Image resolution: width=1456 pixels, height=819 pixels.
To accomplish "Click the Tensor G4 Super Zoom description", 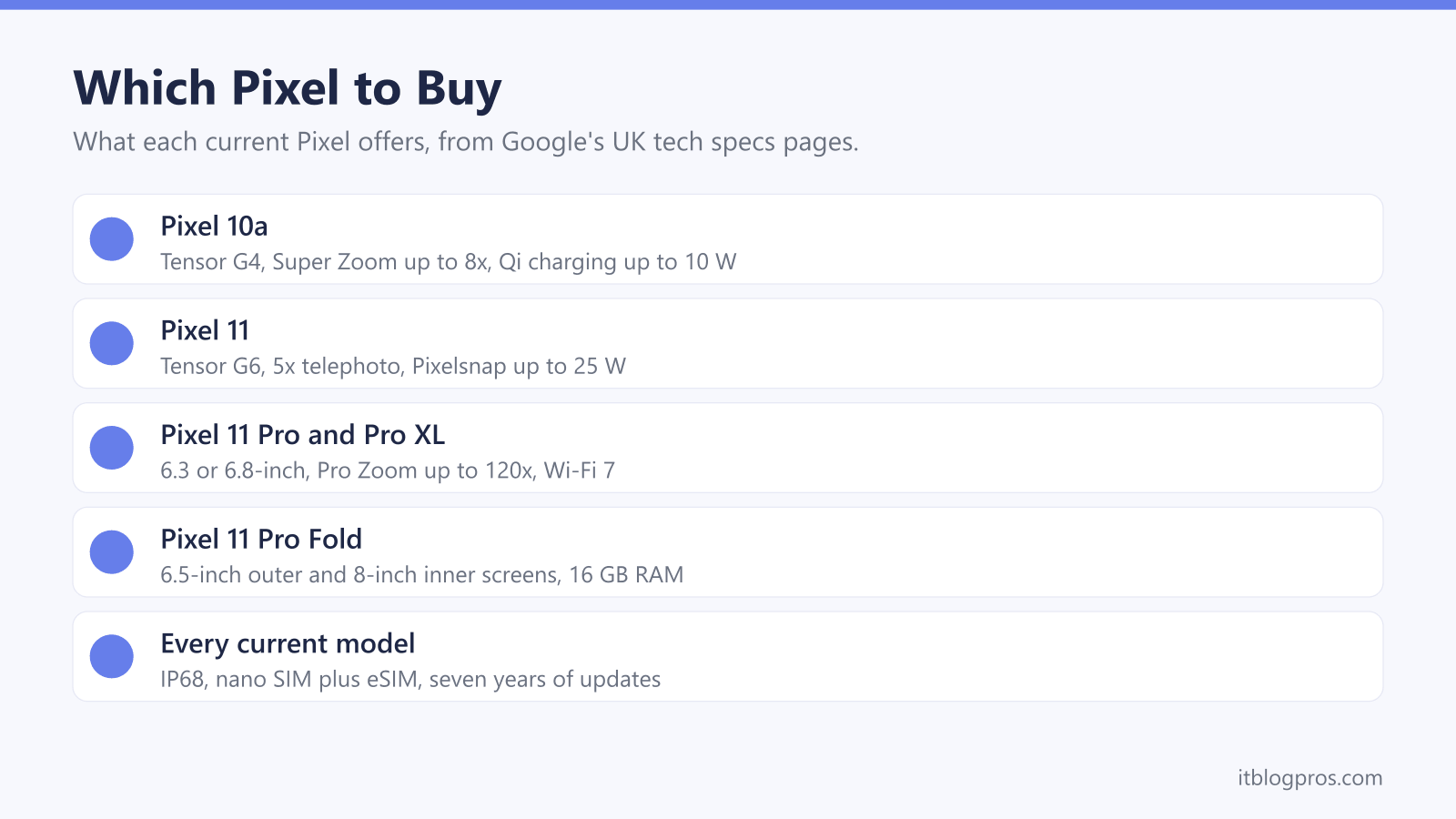I will point(449,262).
